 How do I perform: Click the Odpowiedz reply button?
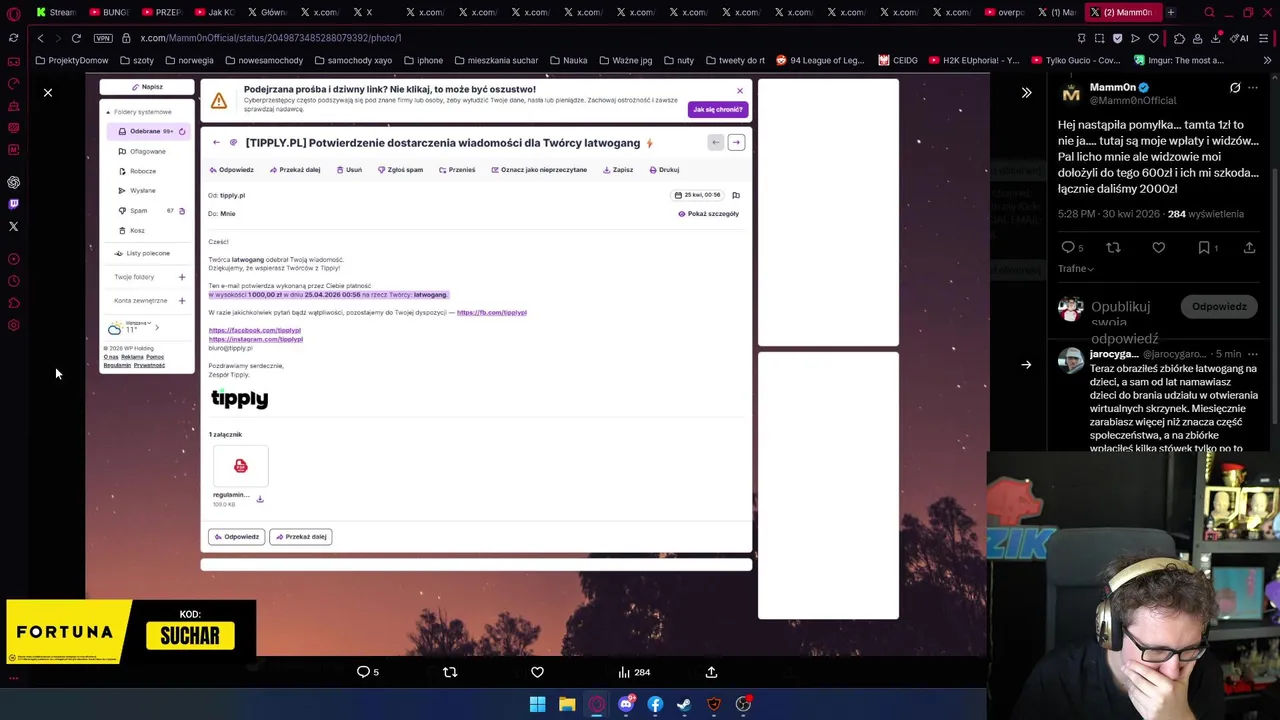click(x=1219, y=307)
